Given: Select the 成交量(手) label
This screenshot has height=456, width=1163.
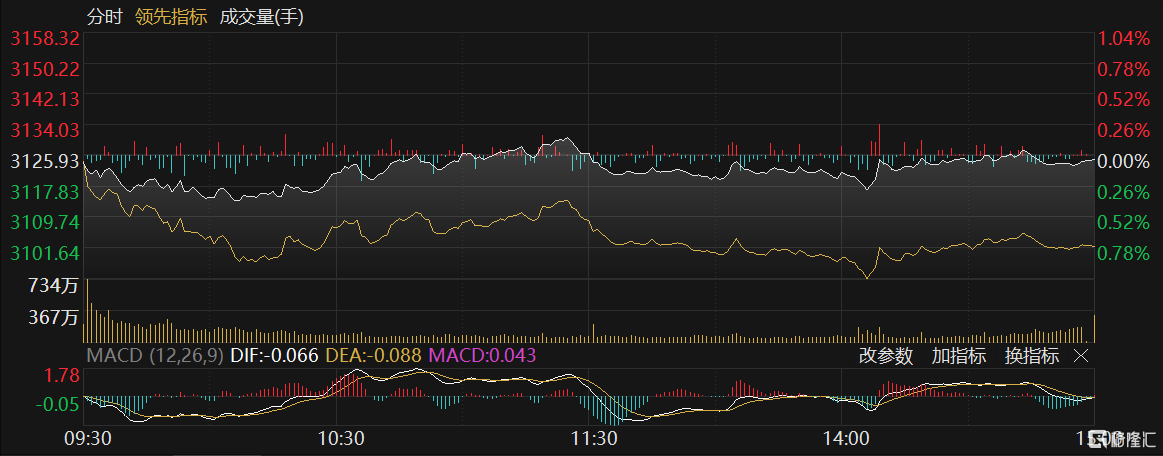Looking at the screenshot, I should (x=262, y=17).
